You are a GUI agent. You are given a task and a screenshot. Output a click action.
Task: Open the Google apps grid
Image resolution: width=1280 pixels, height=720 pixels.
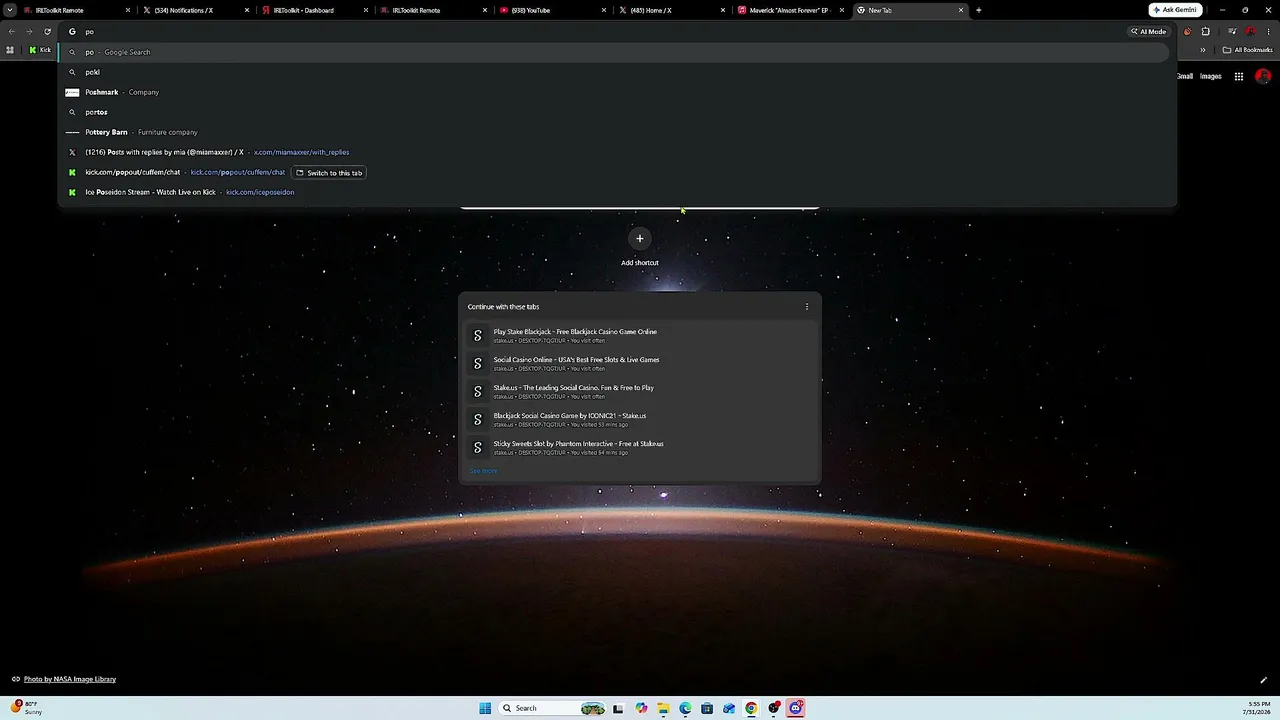click(x=1239, y=76)
